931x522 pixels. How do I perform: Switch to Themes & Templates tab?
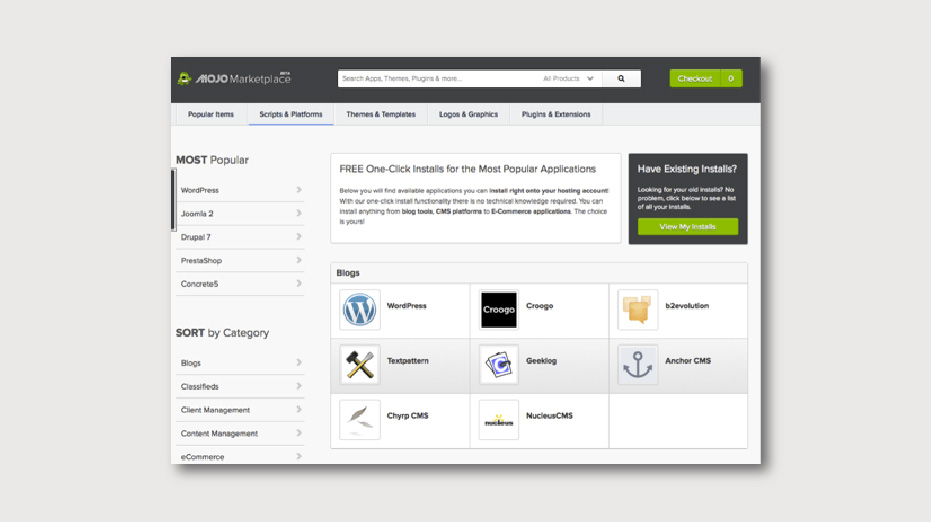coord(381,115)
